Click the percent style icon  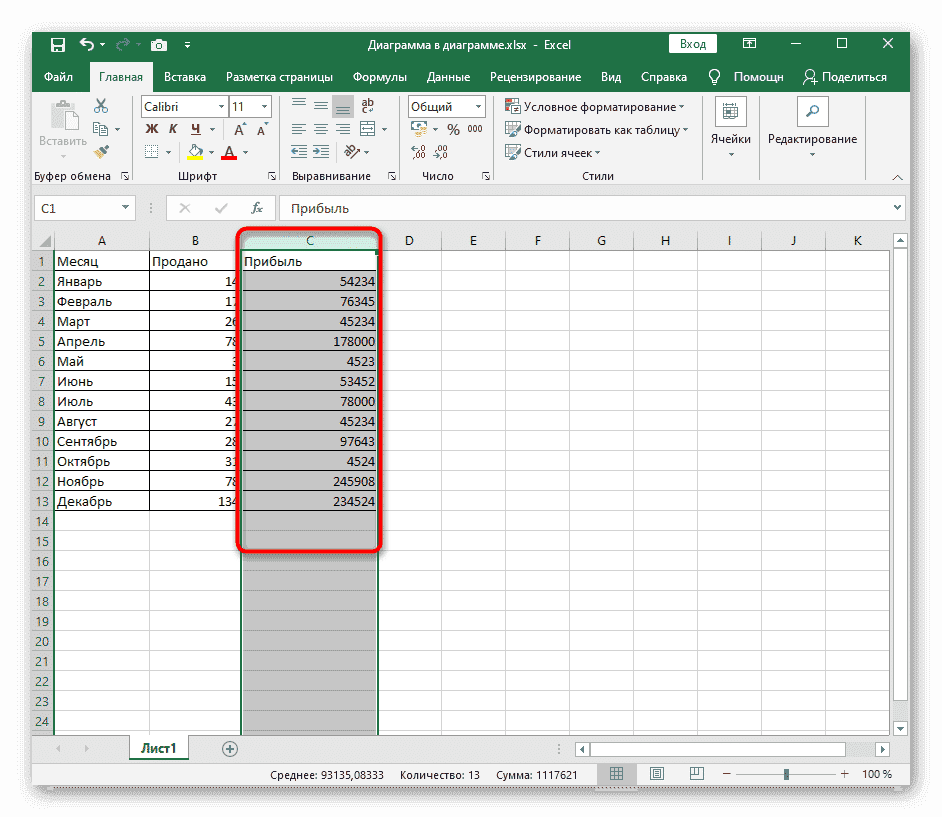[453, 129]
